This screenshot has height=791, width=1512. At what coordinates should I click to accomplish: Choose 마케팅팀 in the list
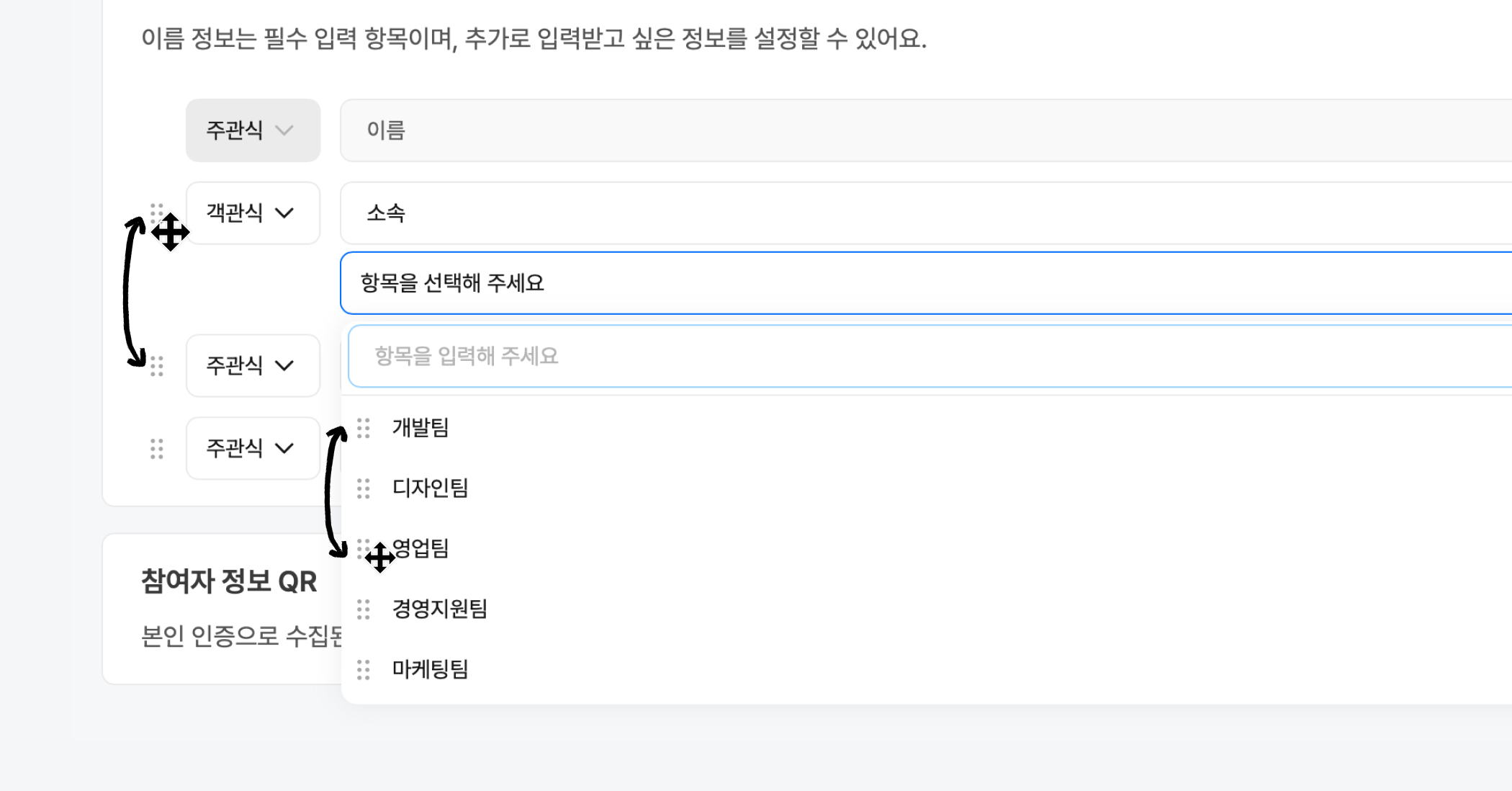(431, 670)
